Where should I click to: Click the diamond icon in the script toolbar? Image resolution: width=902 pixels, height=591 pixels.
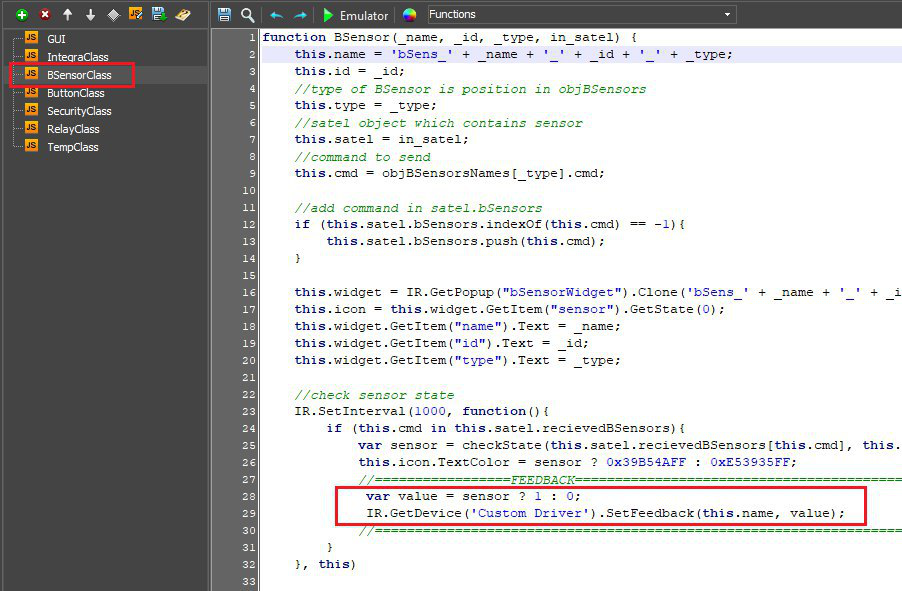click(113, 15)
